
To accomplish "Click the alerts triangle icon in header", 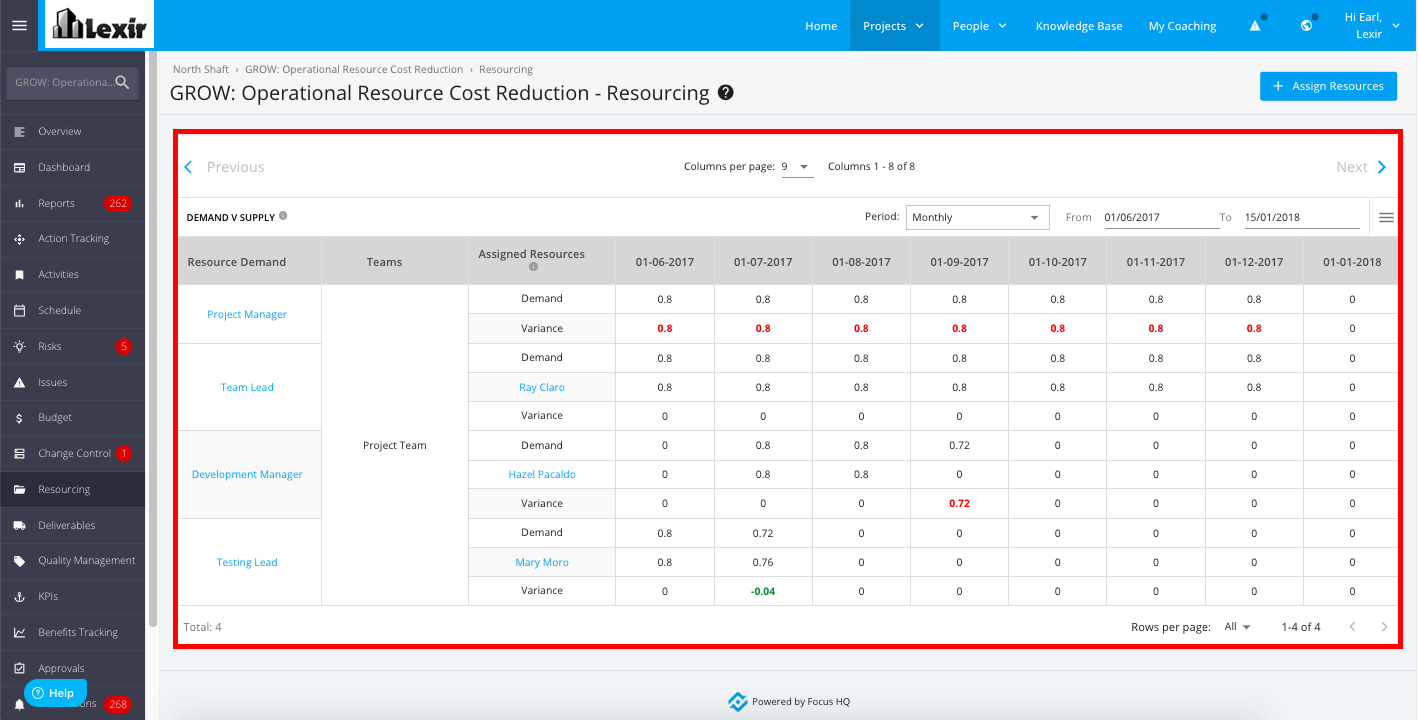I will 1255,26.
